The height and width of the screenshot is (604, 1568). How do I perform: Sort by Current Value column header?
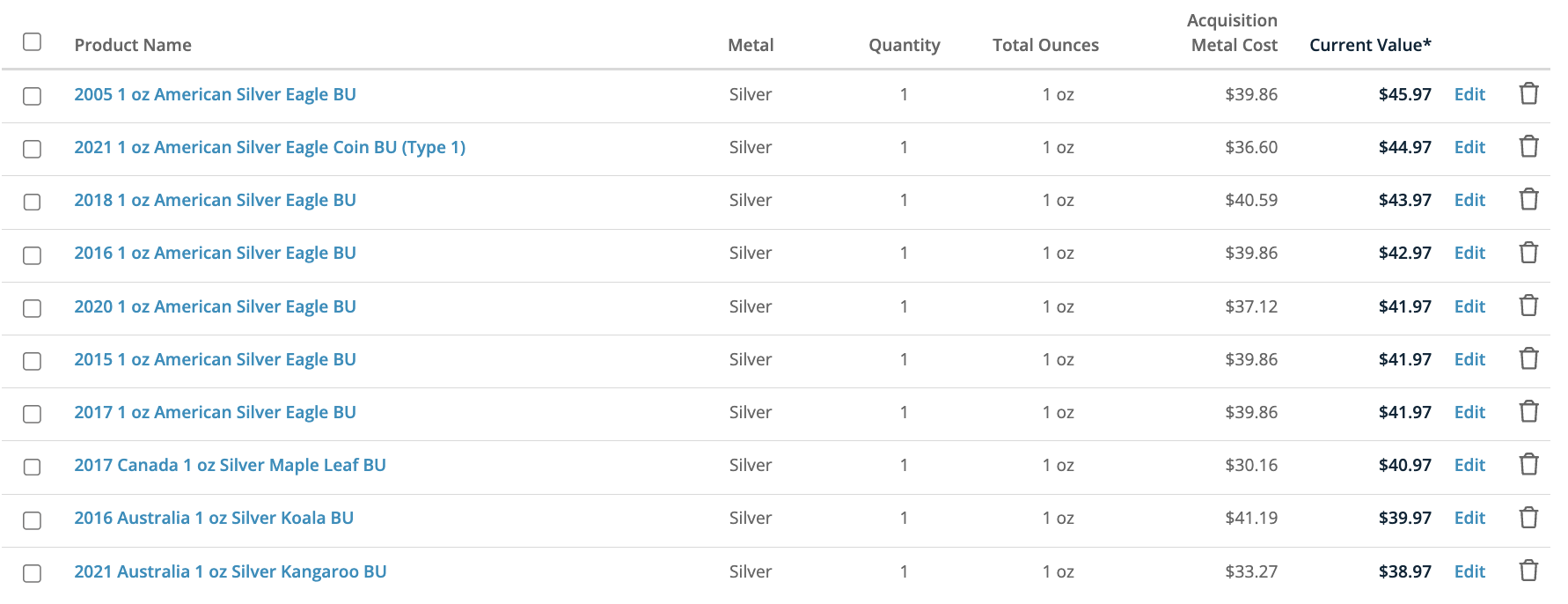click(1370, 45)
